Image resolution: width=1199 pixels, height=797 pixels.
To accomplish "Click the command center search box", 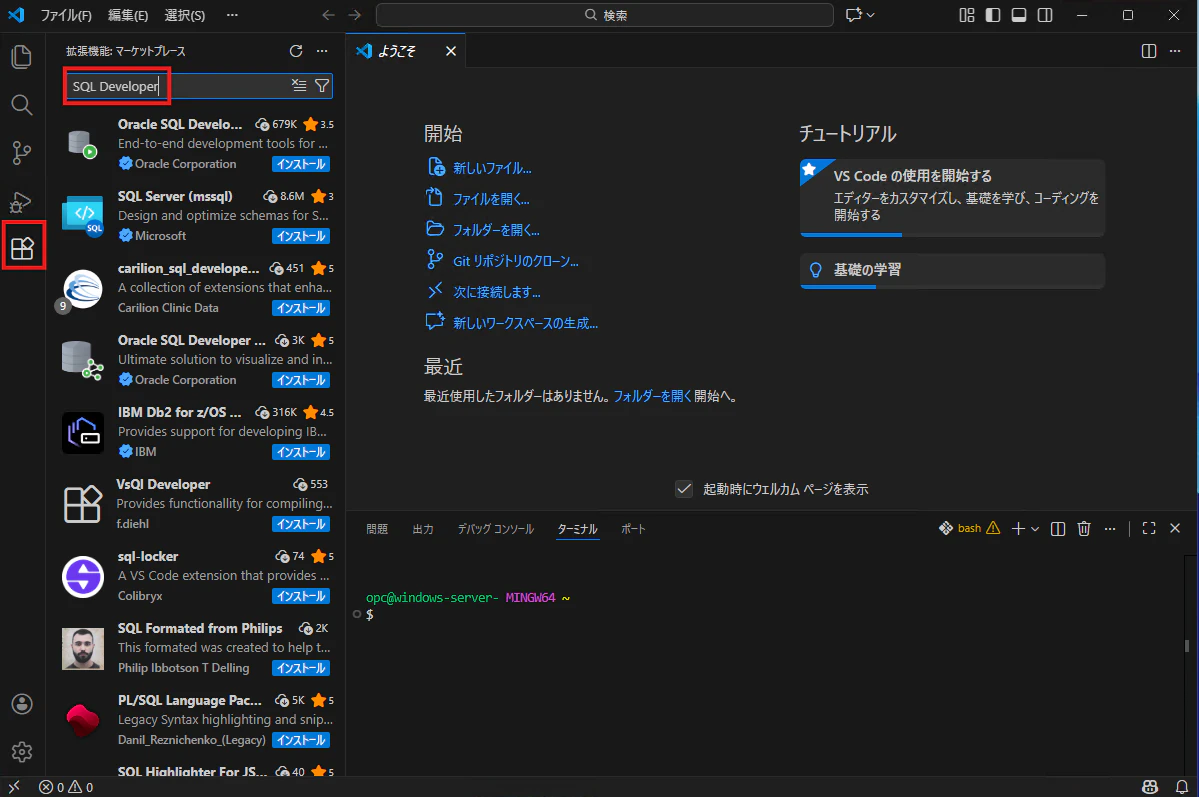I will 604,15.
